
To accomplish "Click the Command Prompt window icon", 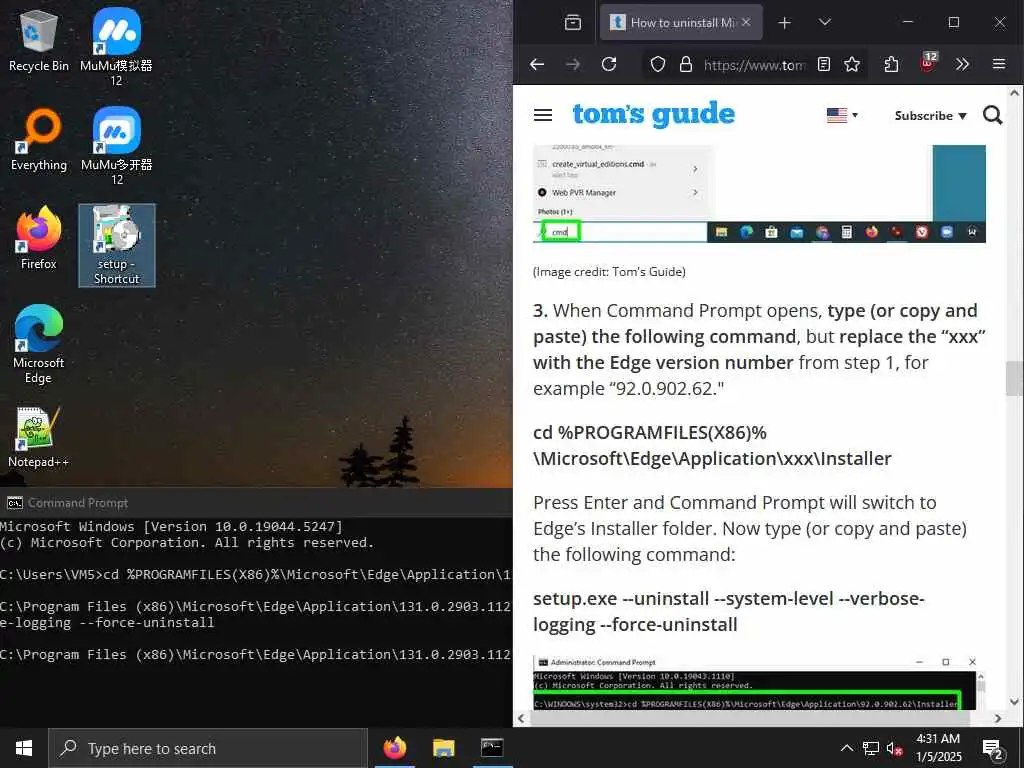I will pyautogui.click(x=14, y=503).
